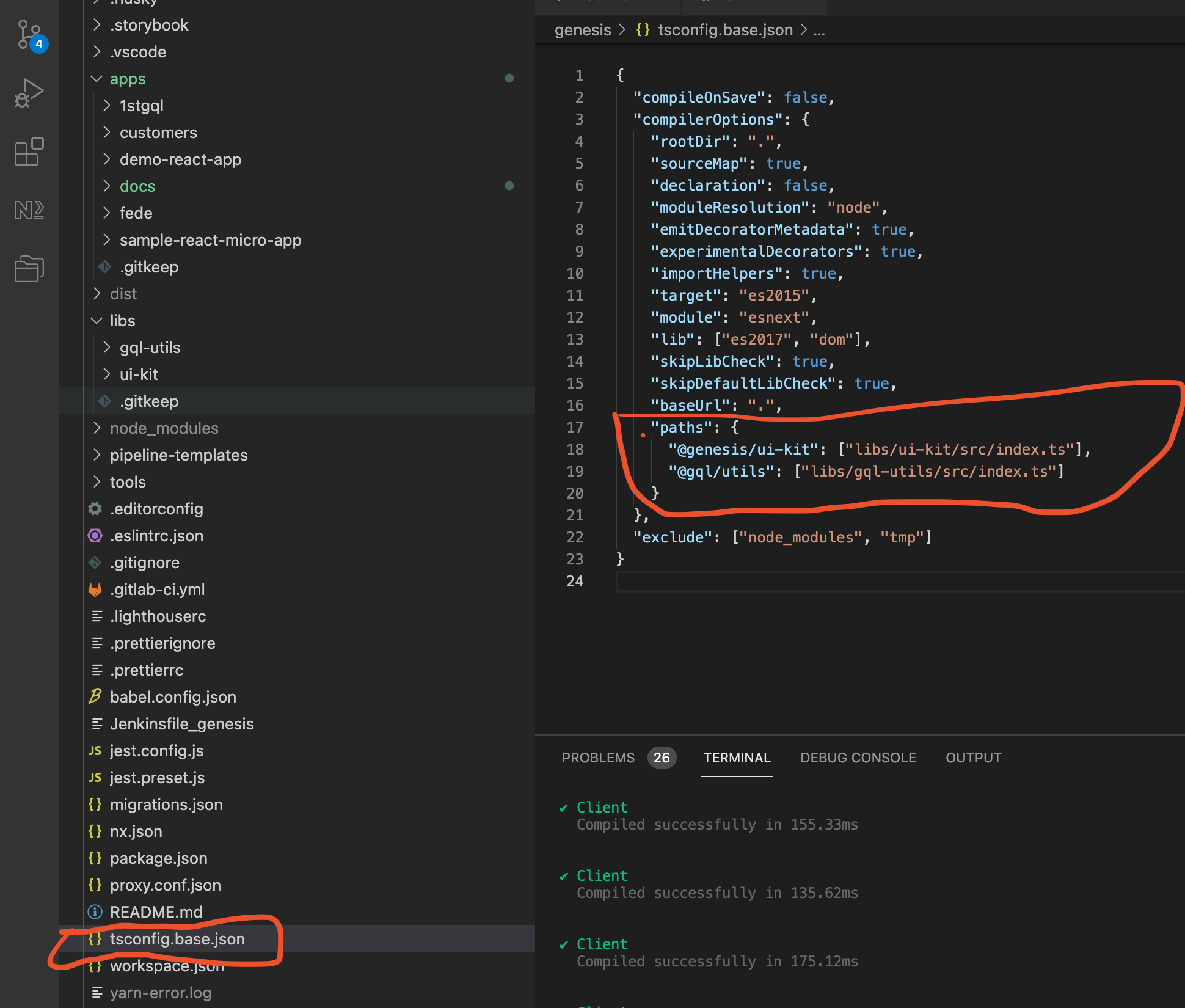The image size is (1185, 1008).
Task: Click the braces icon beside migrations.json
Action: 95,804
